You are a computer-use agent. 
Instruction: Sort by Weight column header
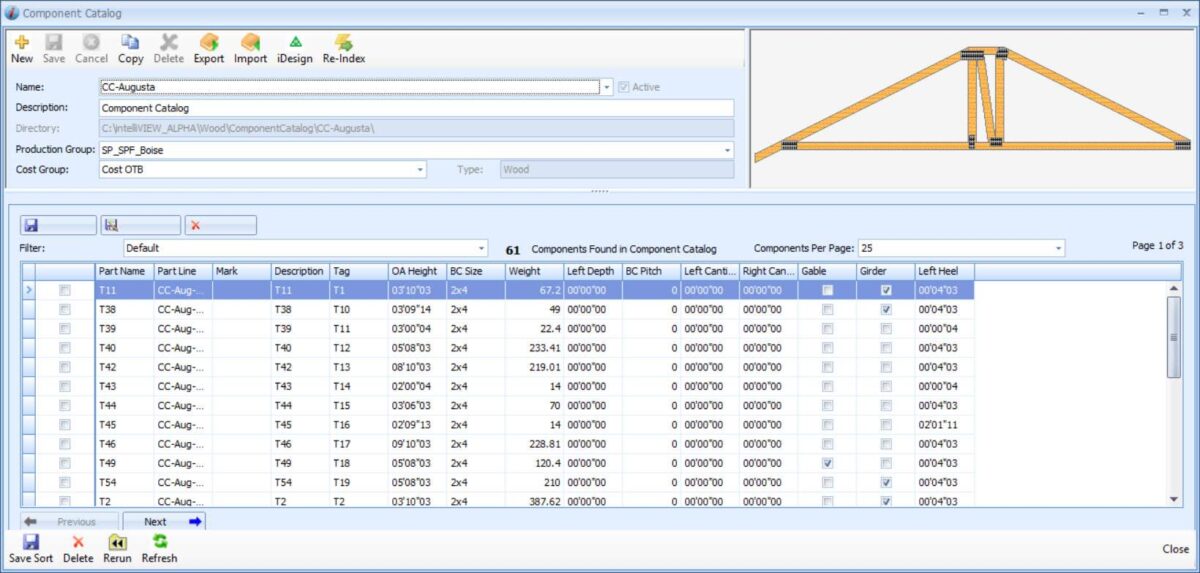tap(534, 271)
